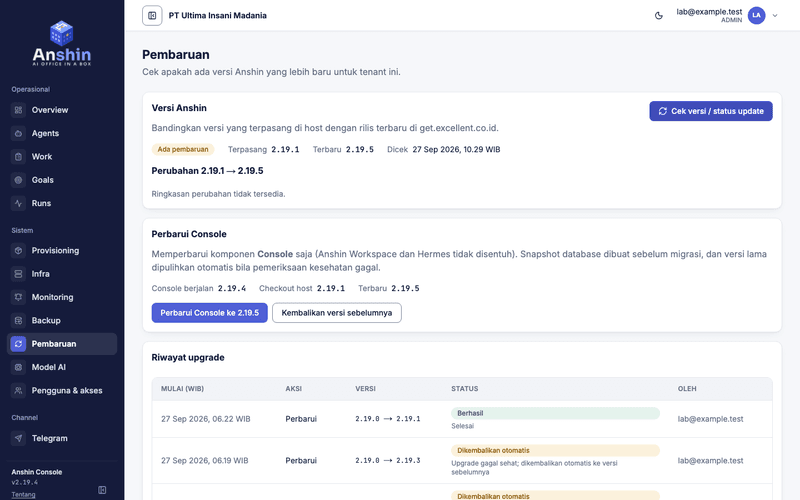
Task: Click the VERSI column header
Action: [365, 389]
